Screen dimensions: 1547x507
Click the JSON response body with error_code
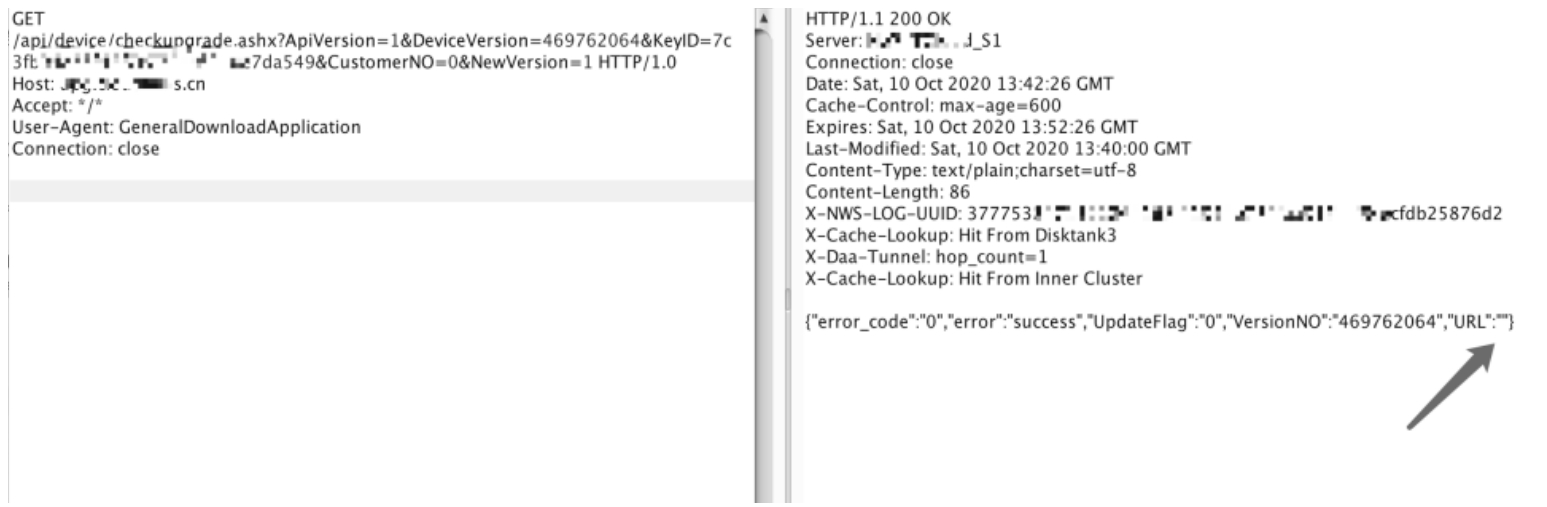1160,322
